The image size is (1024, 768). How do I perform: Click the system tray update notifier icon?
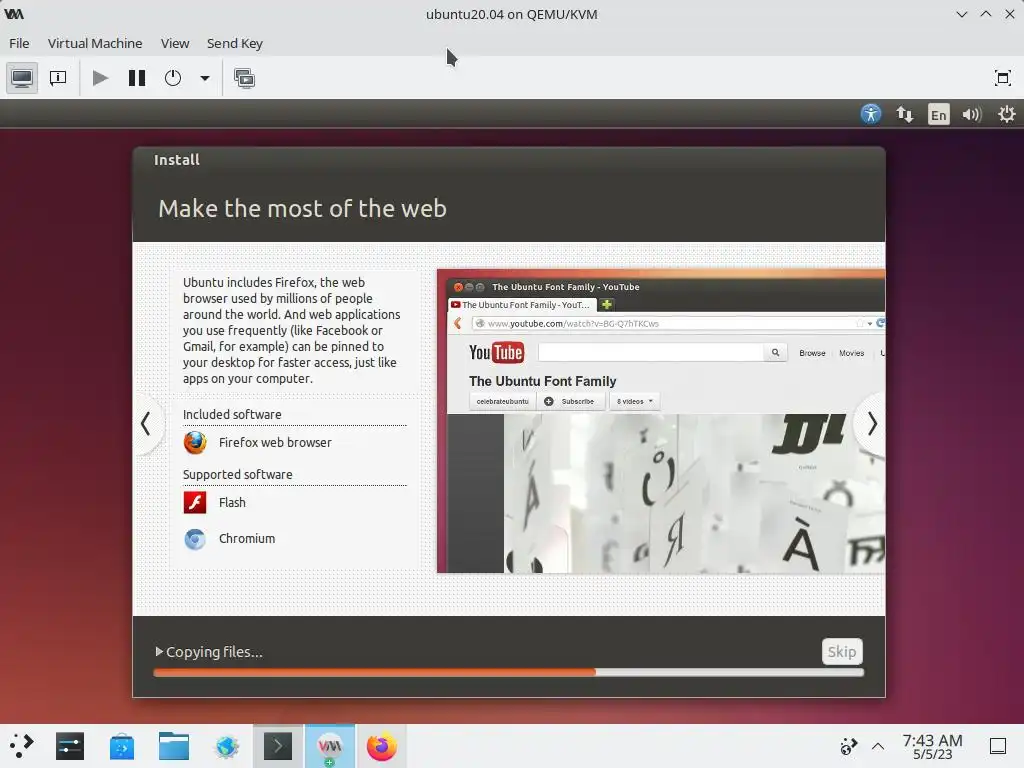coord(848,746)
